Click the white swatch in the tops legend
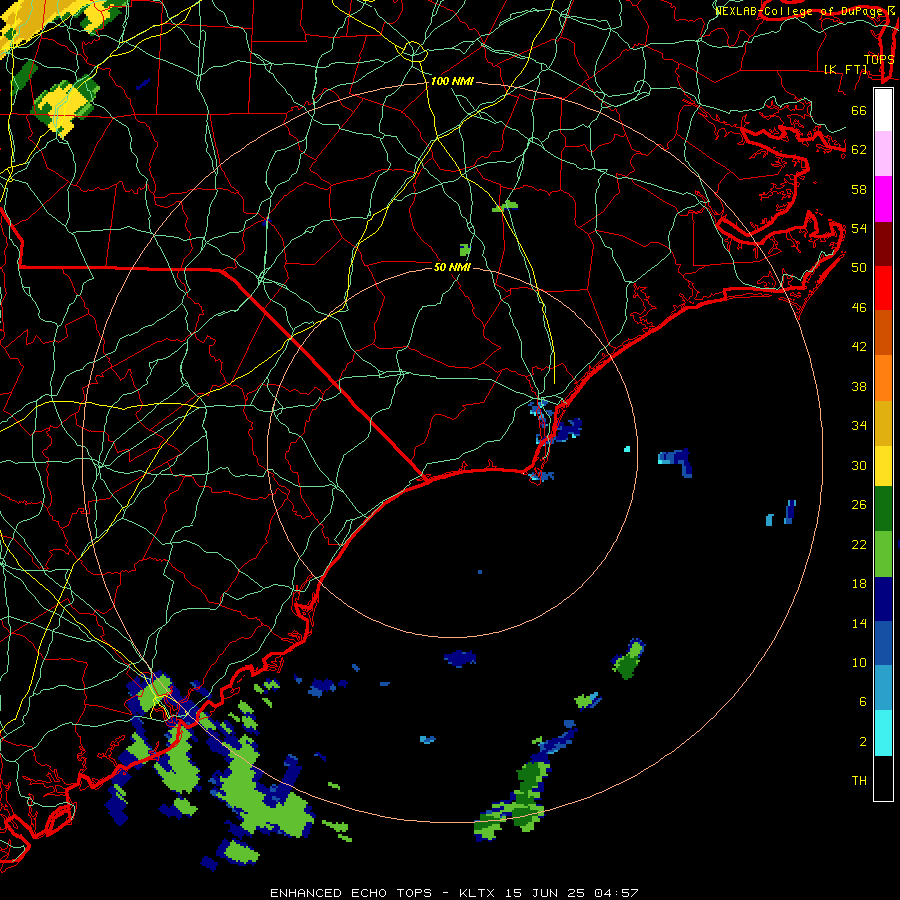 (883, 110)
